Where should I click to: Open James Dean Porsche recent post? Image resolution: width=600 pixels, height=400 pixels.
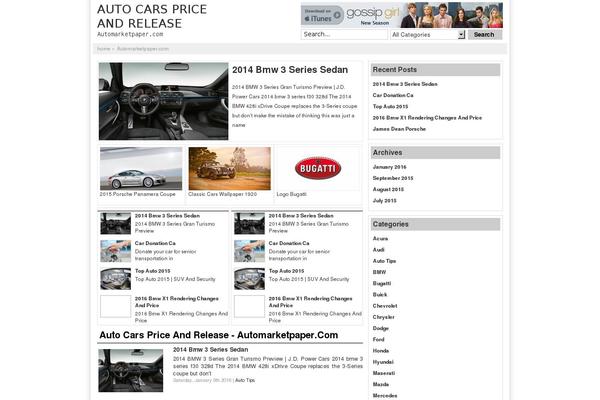pos(399,129)
